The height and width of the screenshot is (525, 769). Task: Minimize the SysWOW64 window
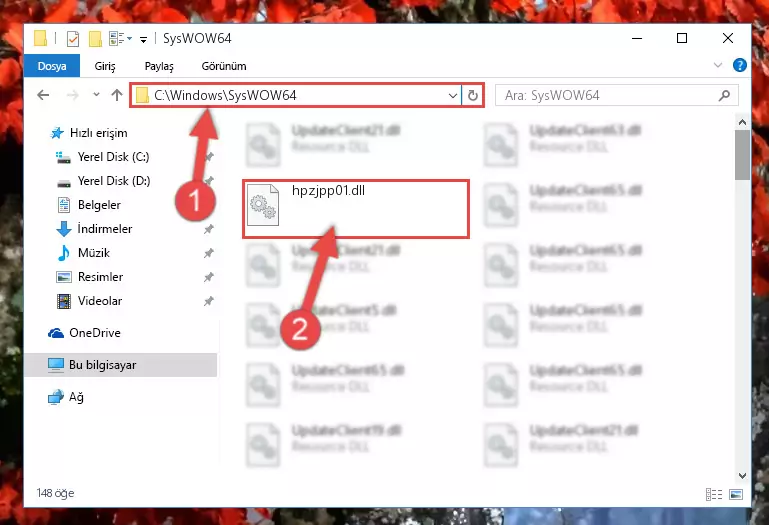coord(637,38)
